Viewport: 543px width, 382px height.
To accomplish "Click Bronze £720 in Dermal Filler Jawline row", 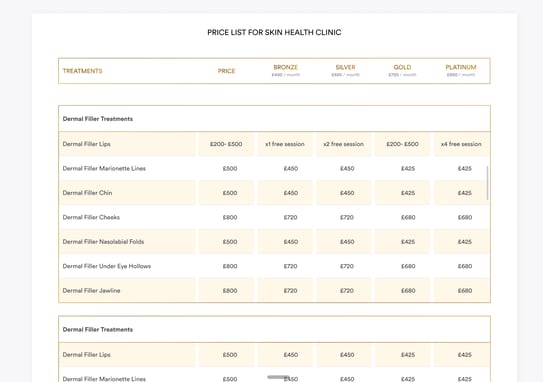I will click(x=291, y=291).
